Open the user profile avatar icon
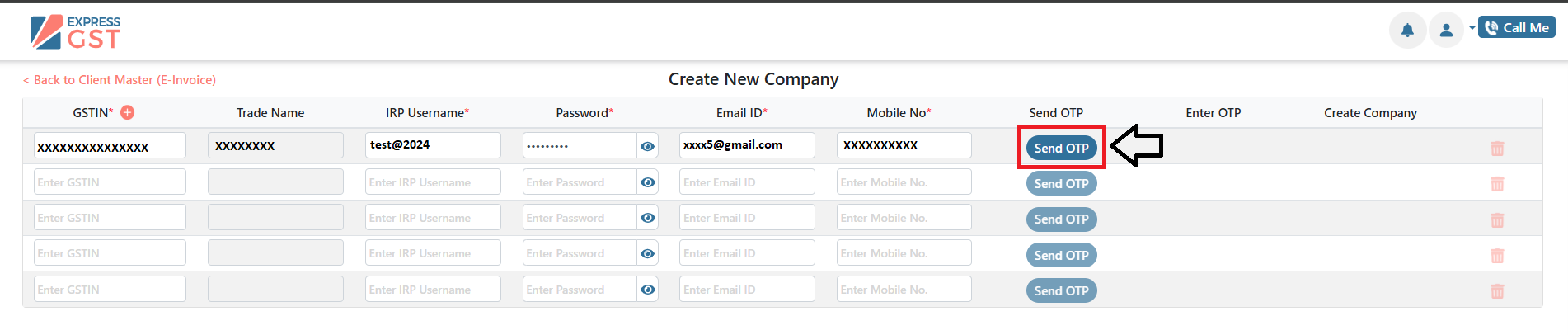Image resolution: width=1568 pixels, height=335 pixels. pos(1446,31)
